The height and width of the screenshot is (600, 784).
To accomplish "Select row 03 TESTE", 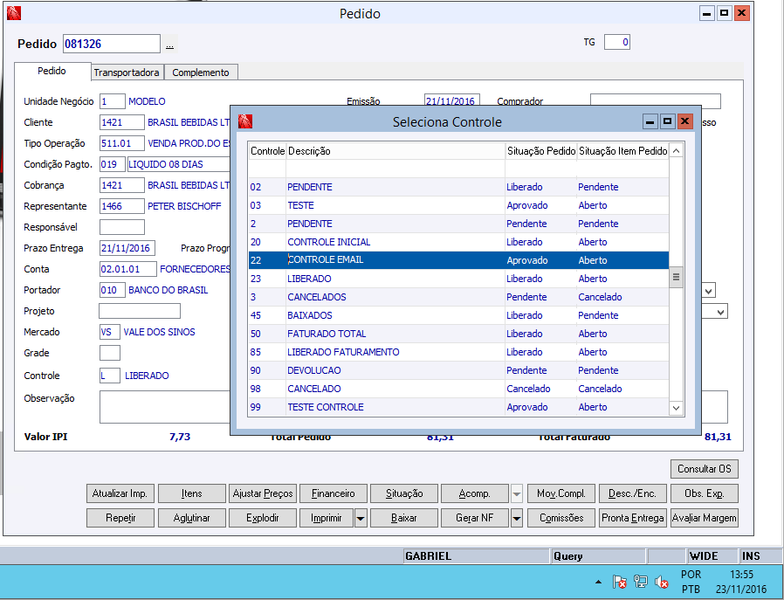I will [x=458, y=206].
